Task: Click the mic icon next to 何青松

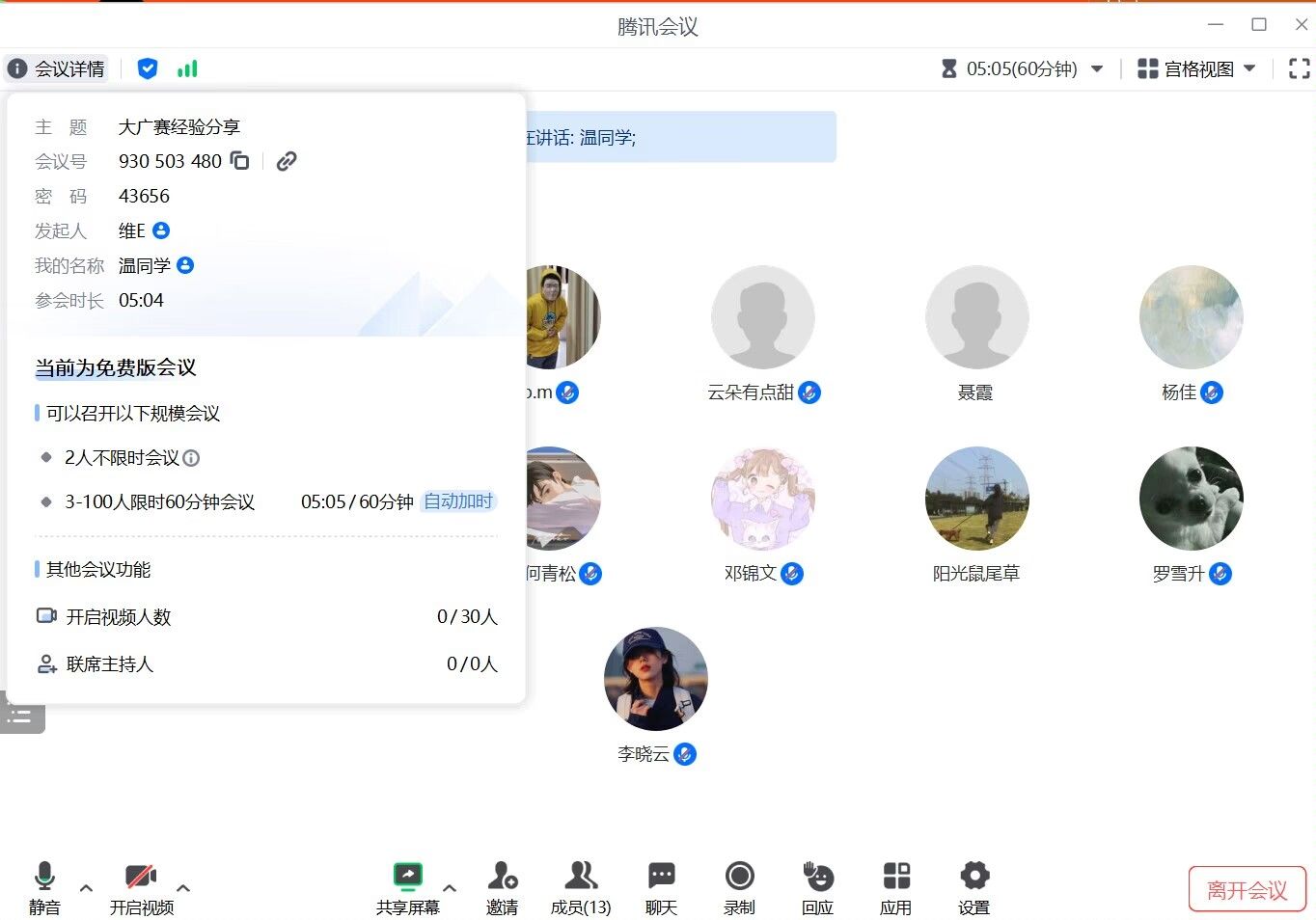Action: click(x=590, y=574)
